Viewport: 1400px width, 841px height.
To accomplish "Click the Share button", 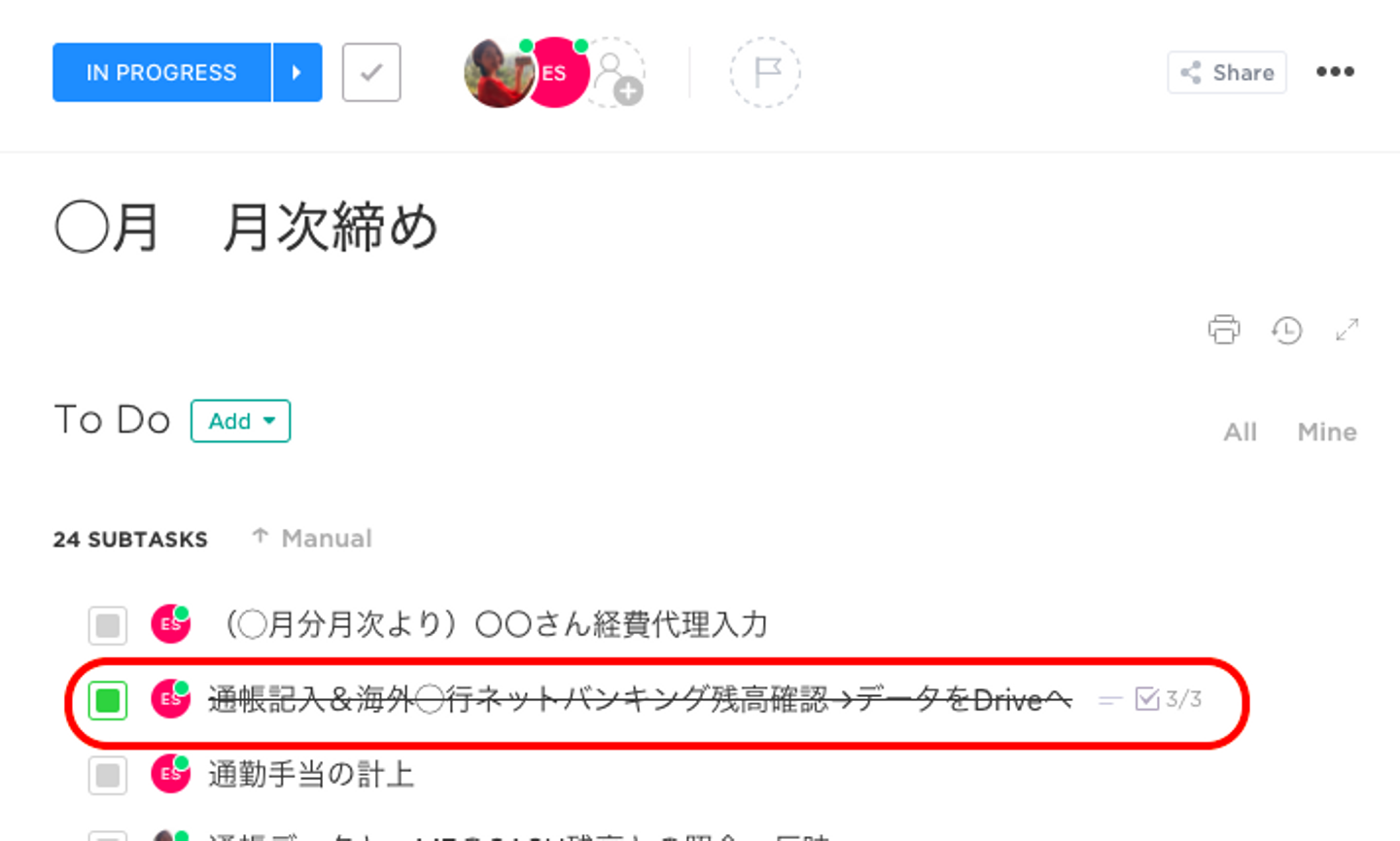I will (1227, 72).
